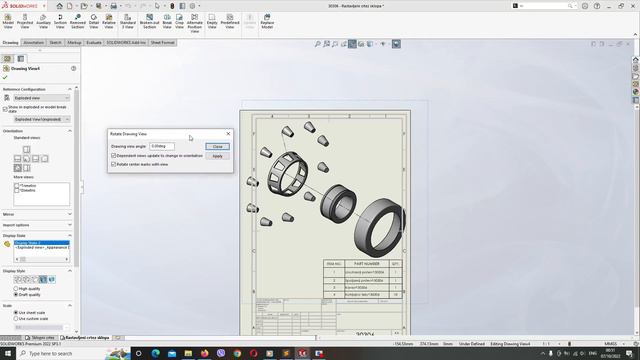Viewport: 640px width, 360px height.
Task: Select the Auxiliary View tool
Action: pyautogui.click(x=43, y=21)
